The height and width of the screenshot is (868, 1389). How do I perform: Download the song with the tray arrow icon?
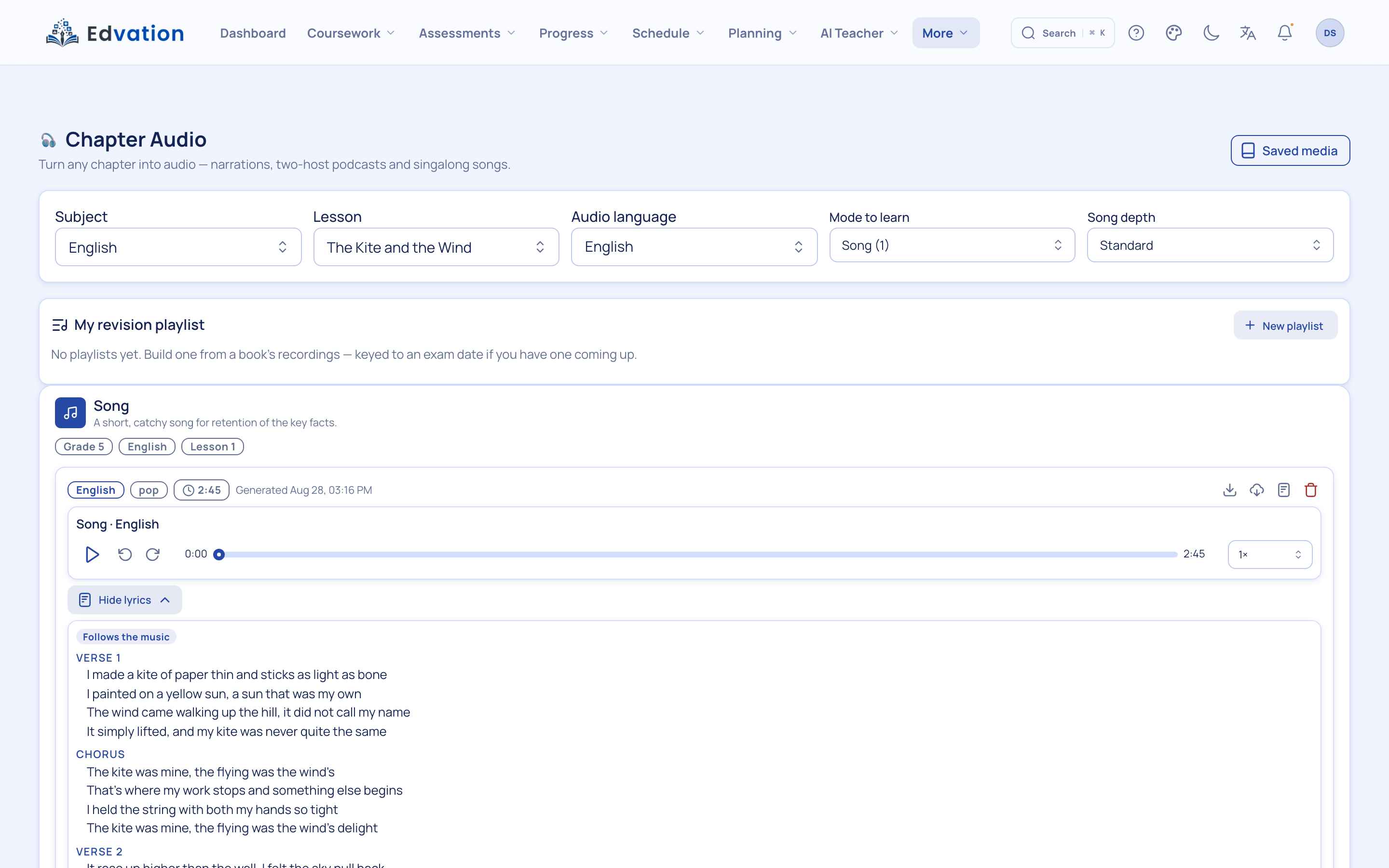pyautogui.click(x=1229, y=489)
